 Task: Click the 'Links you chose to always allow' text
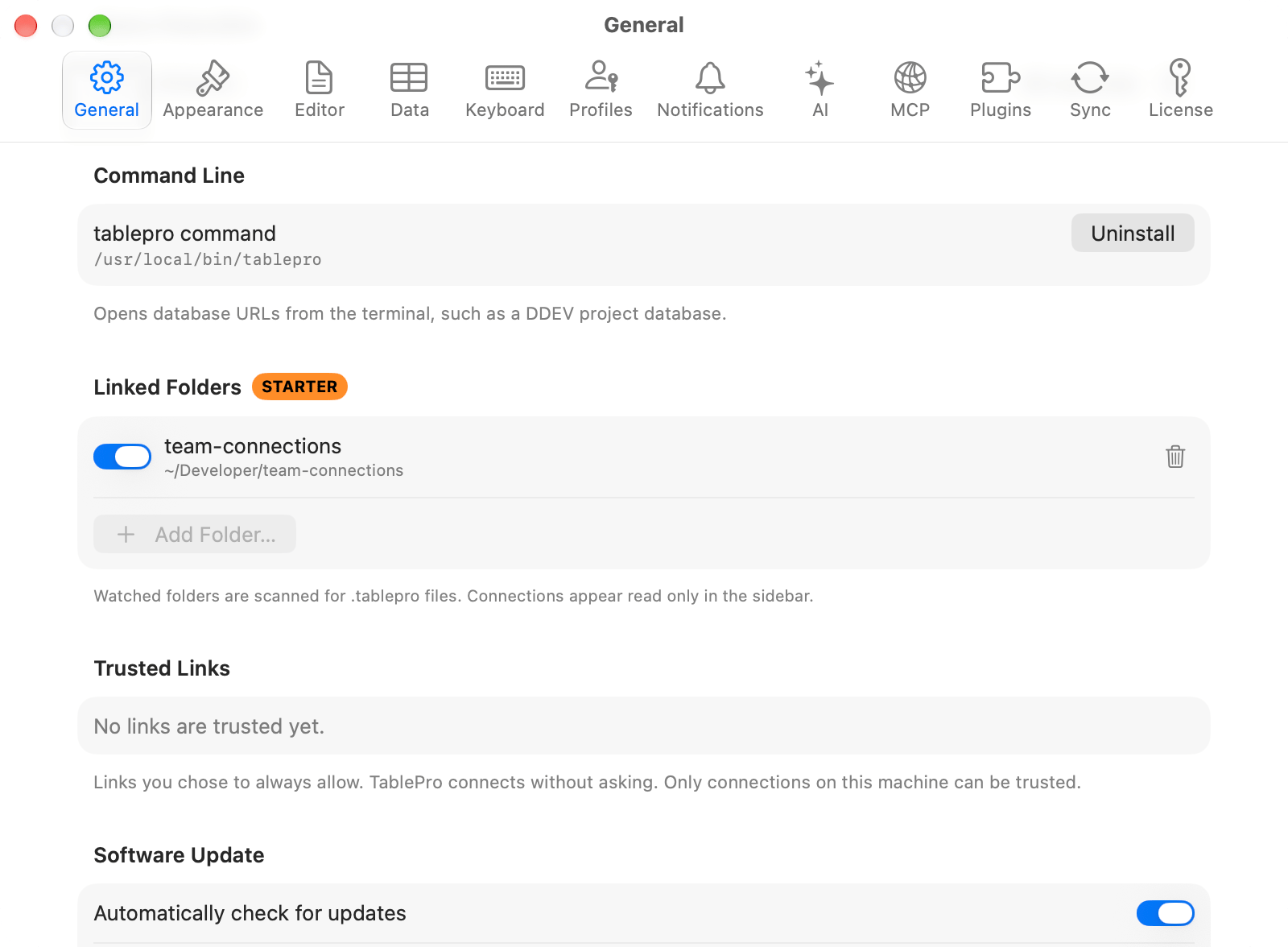tap(587, 782)
